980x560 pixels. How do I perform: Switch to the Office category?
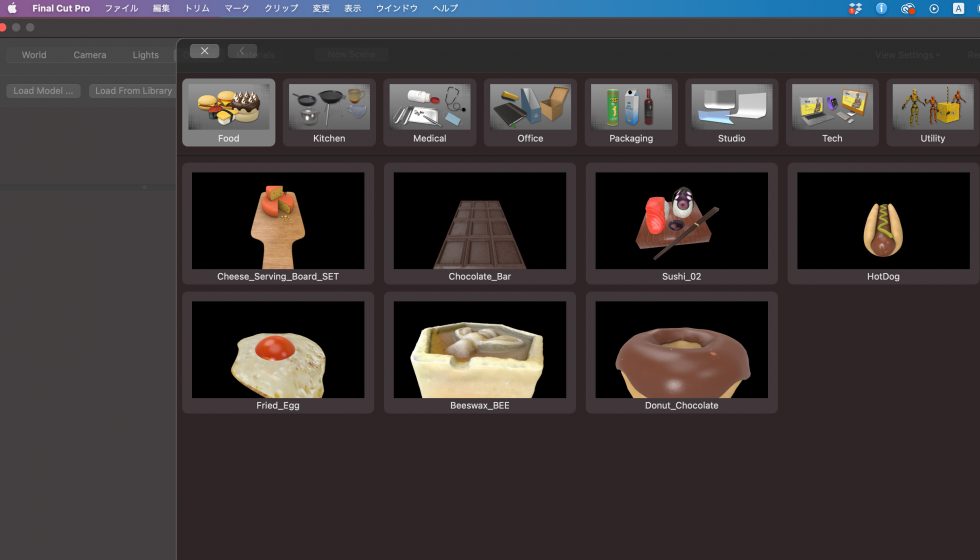tap(530, 112)
